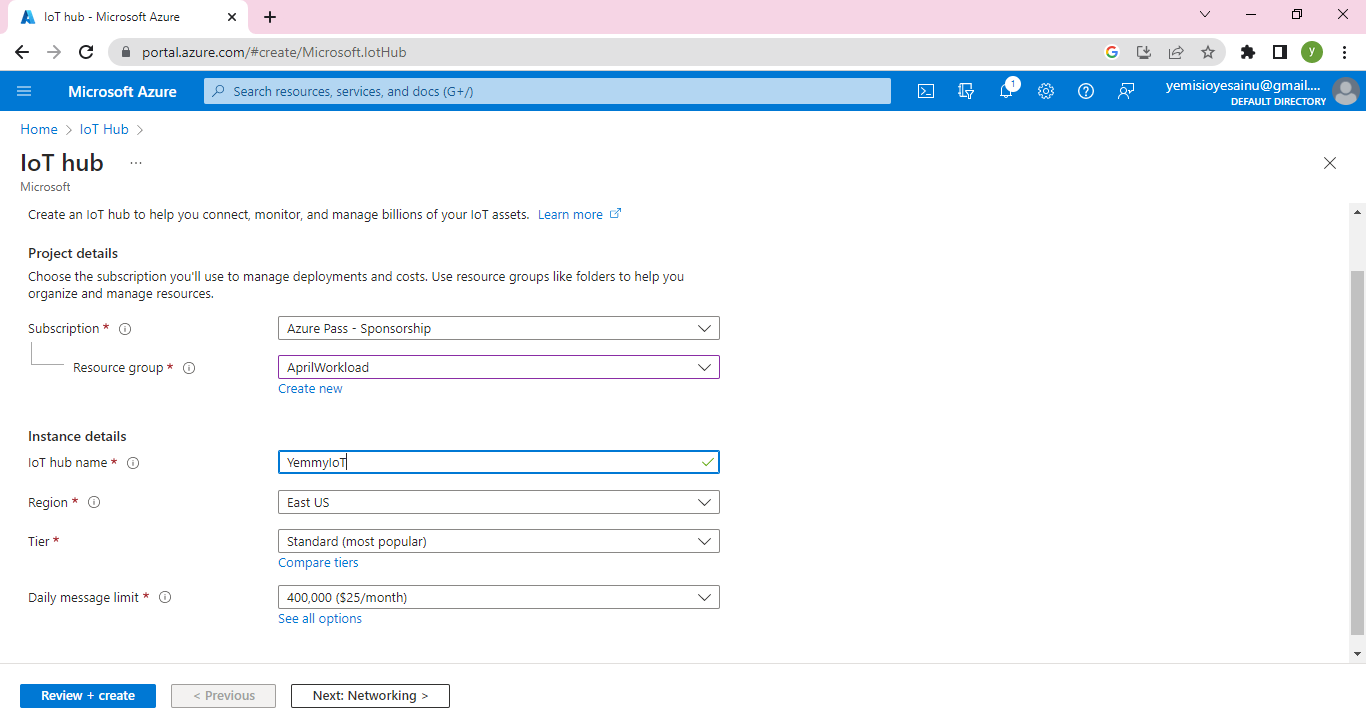The width and height of the screenshot is (1366, 728).
Task: Open the Directories and subscriptions filter icon
Action: 966,91
